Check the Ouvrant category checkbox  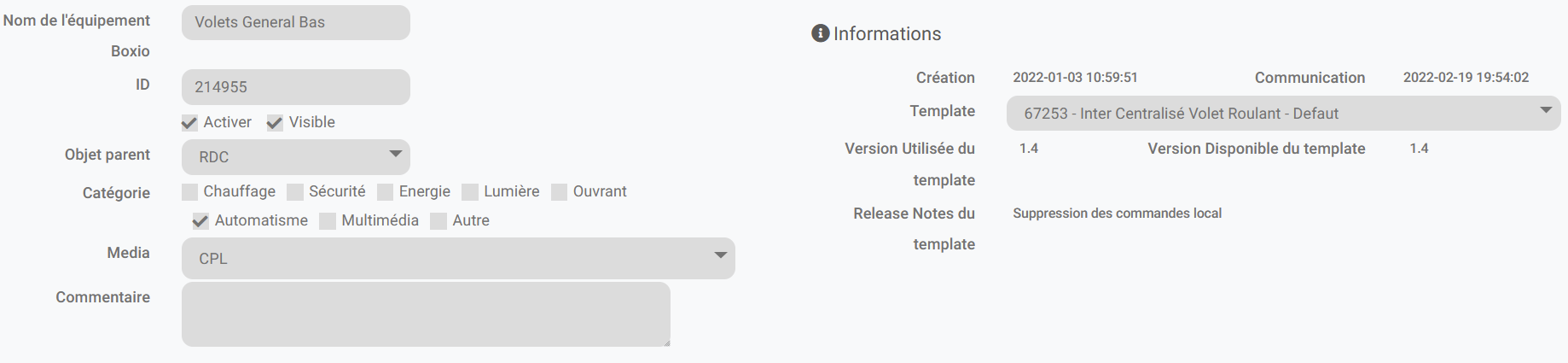(x=560, y=192)
